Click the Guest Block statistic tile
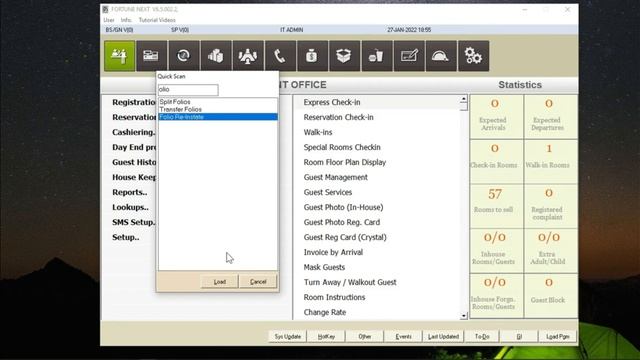The image size is (640, 360). (551, 296)
